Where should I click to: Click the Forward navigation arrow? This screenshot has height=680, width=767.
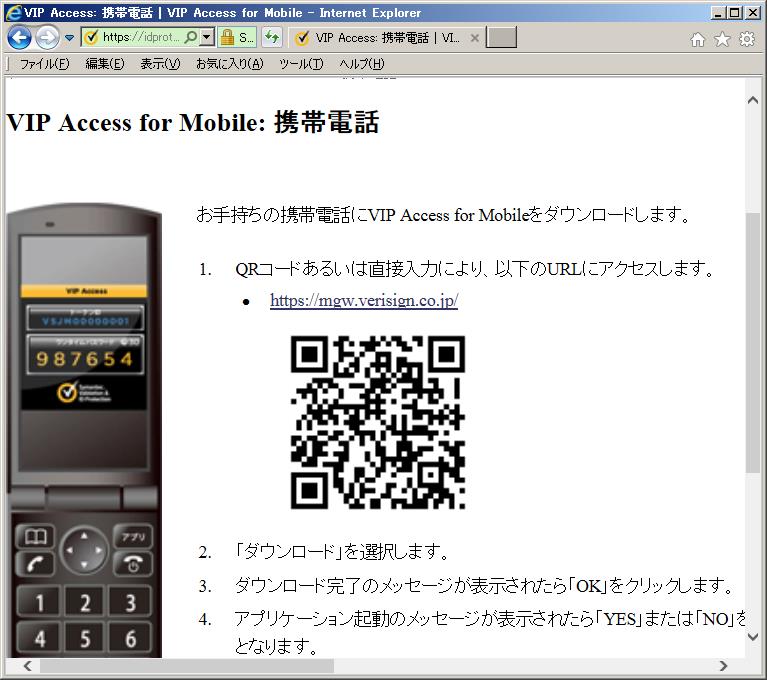pyautogui.click(x=47, y=37)
